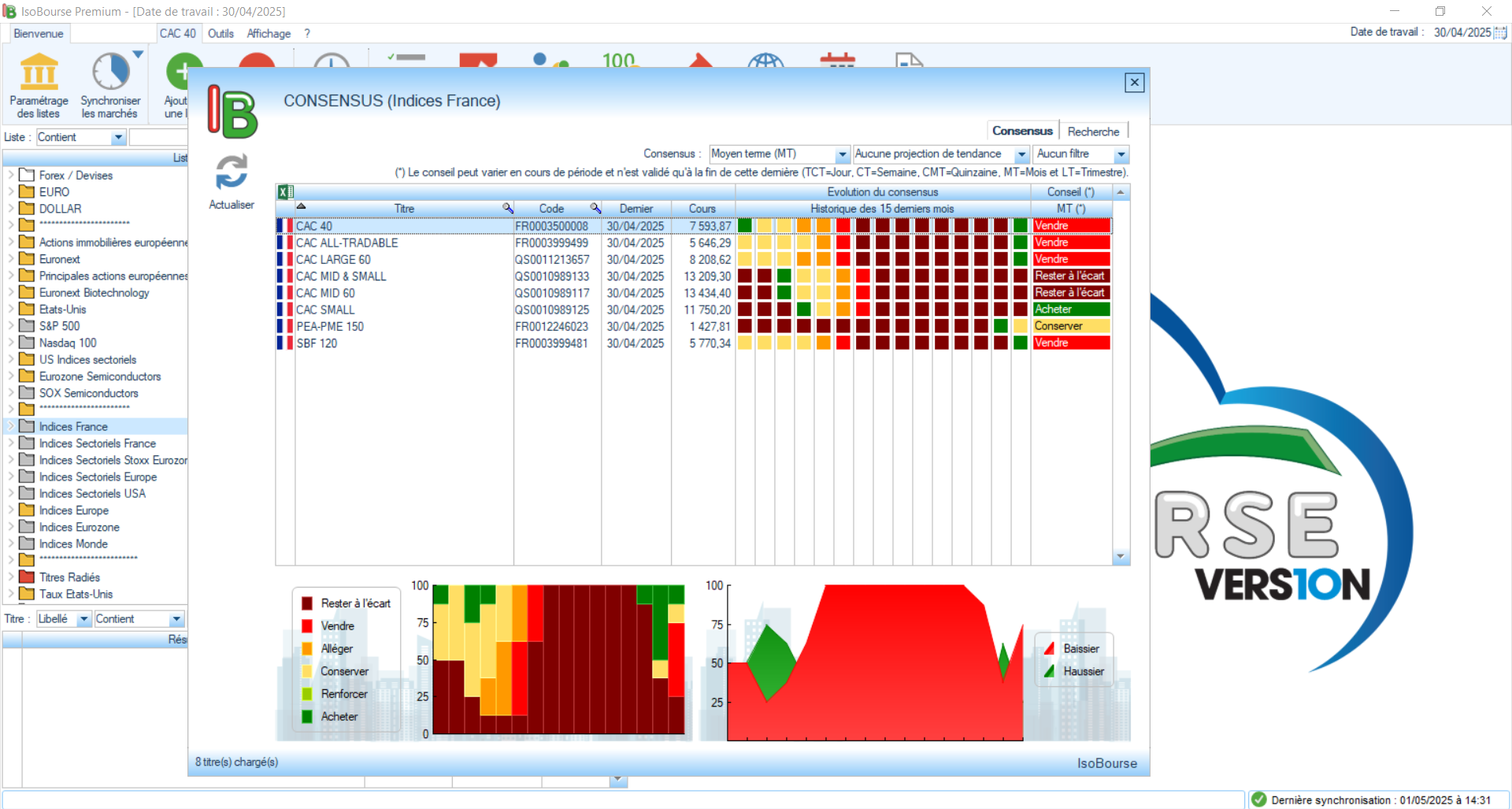Expand the S&P 500 tree node
1512x809 pixels.
click(x=11, y=325)
